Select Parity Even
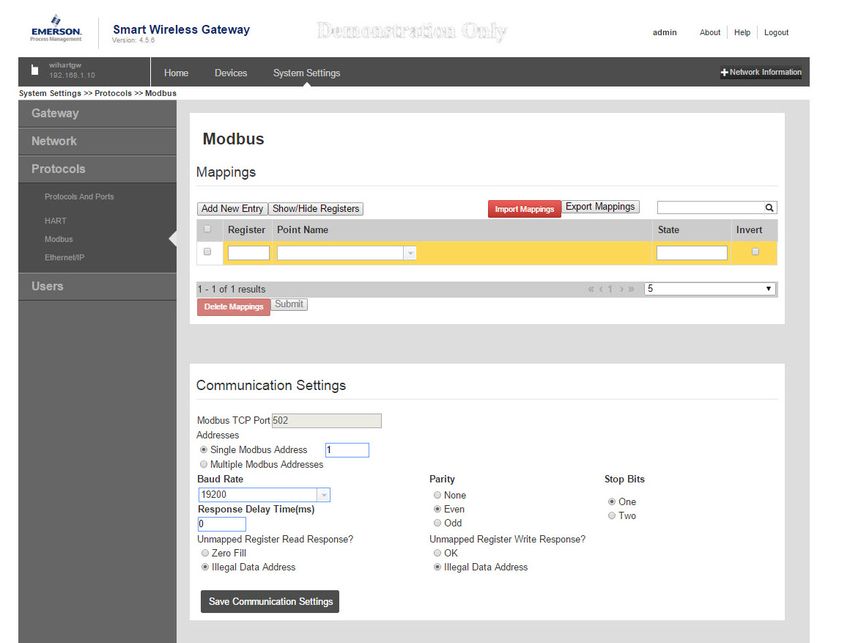 click(x=437, y=509)
